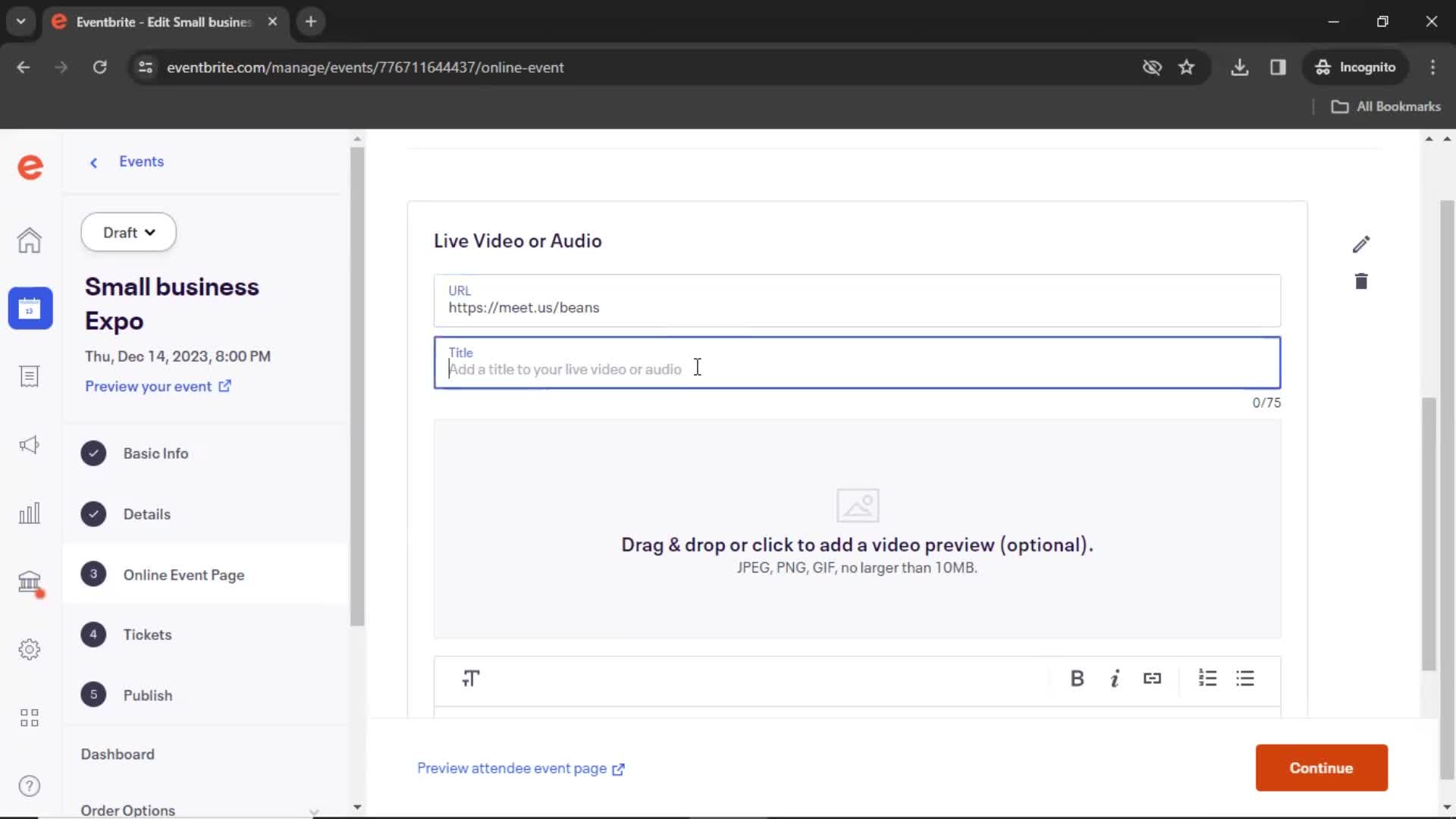
Task: Go back in browser history
Action: pyautogui.click(x=24, y=67)
